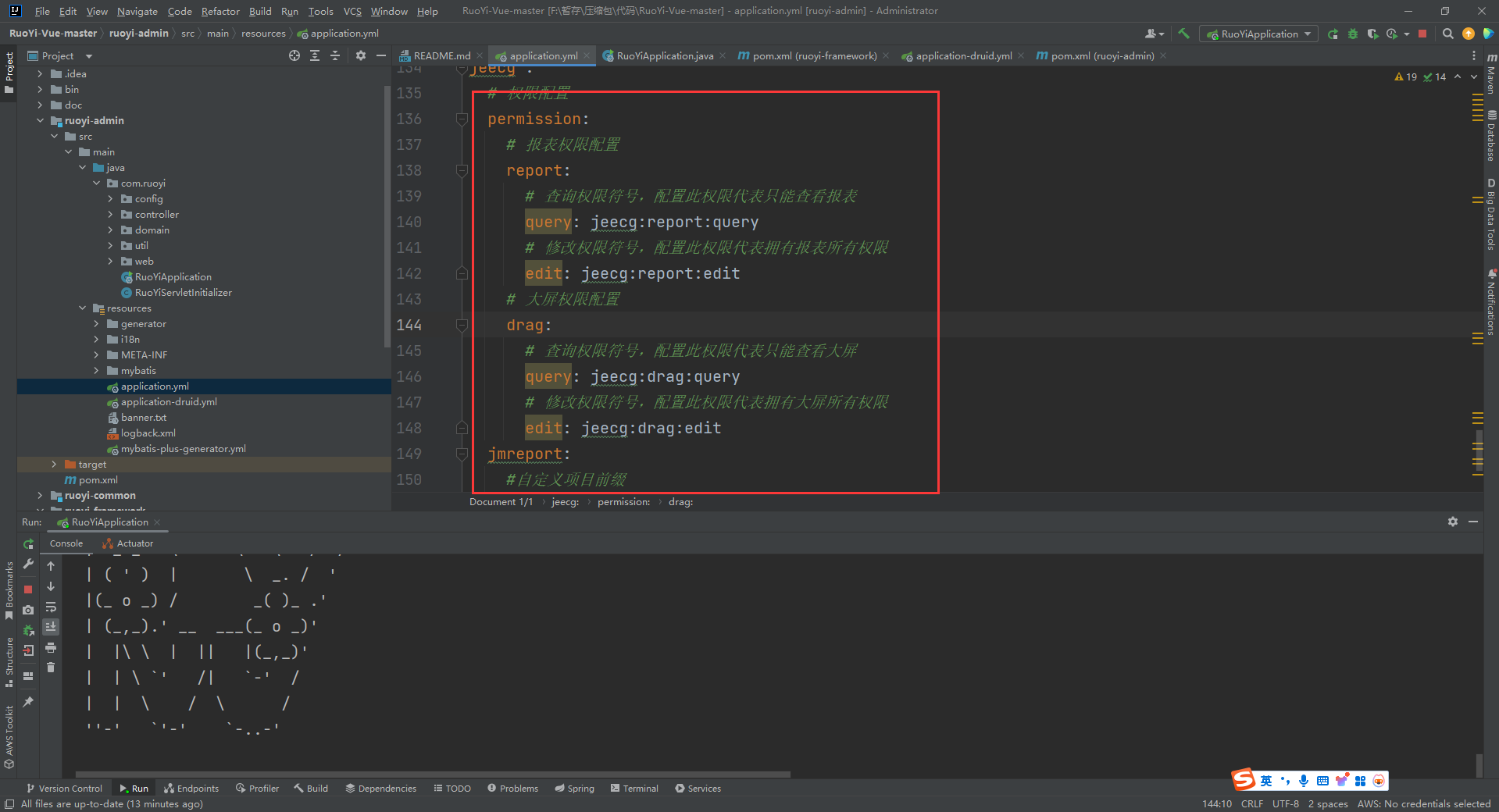Open Problems tool window button
Image resolution: width=1499 pixels, height=812 pixels.
[x=512, y=788]
